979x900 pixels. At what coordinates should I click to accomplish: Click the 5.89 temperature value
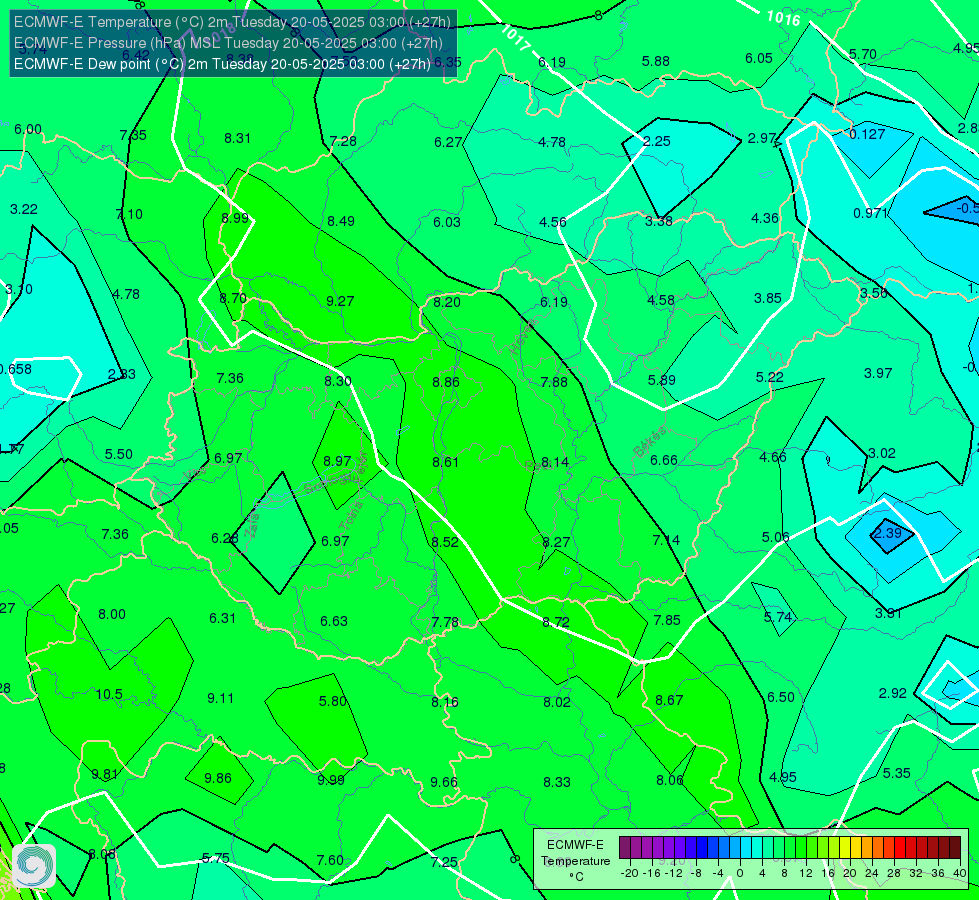point(661,380)
